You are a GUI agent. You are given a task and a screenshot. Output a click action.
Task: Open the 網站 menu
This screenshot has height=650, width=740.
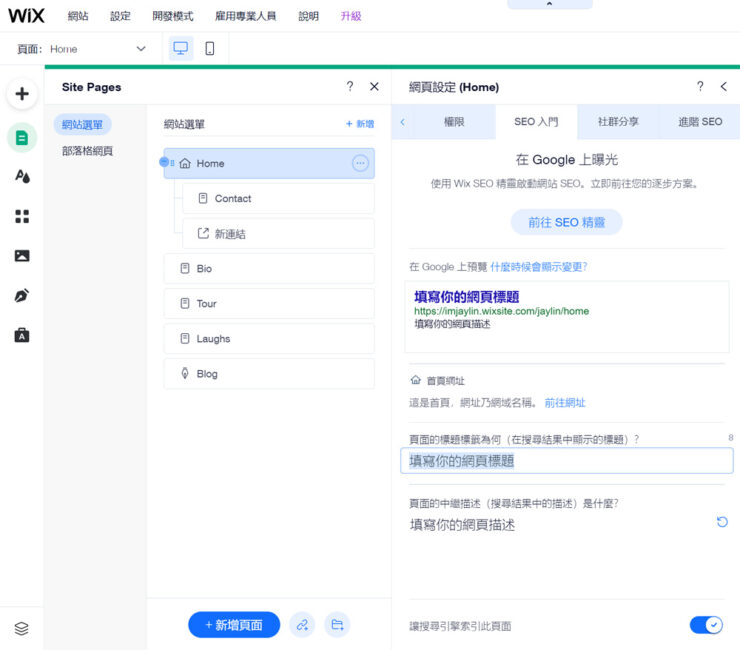(x=78, y=16)
